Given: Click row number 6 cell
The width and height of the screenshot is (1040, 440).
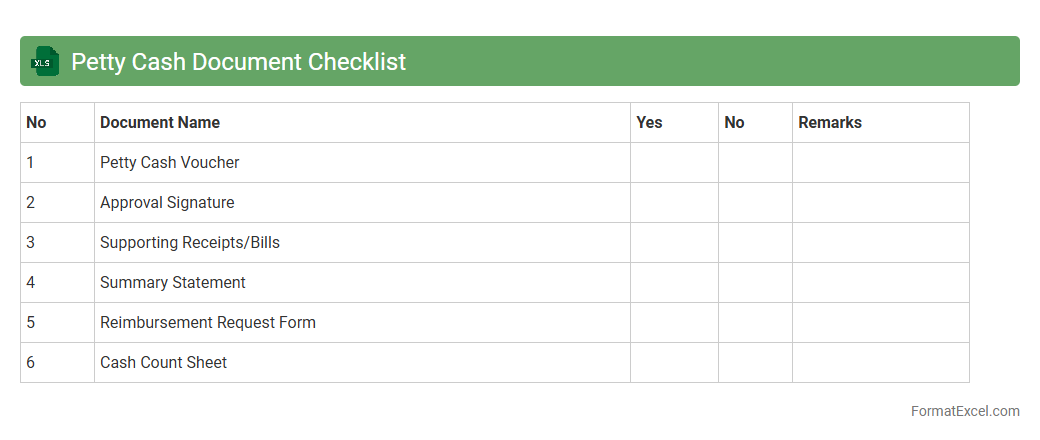Looking at the screenshot, I should click(57, 362).
